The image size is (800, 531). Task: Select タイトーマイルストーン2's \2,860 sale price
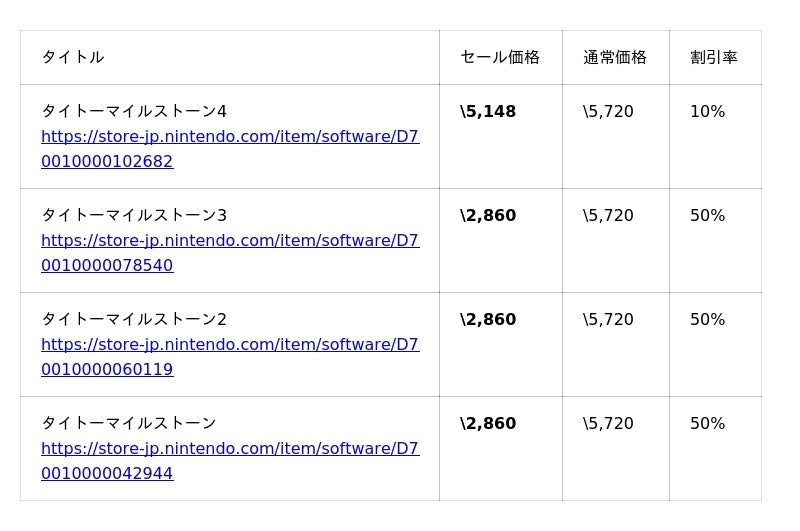[488, 320]
